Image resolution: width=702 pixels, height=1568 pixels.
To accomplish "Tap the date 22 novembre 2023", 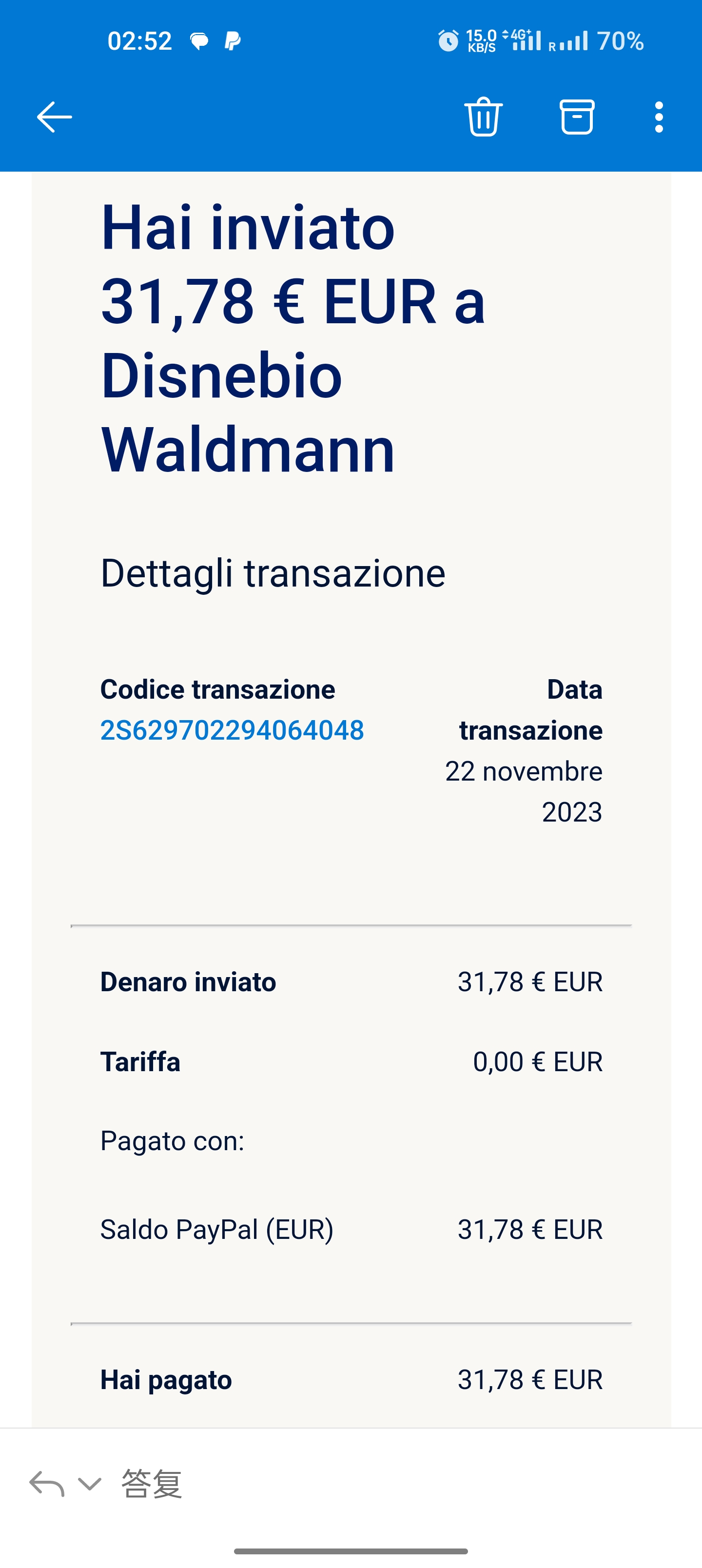I will coord(524,791).
